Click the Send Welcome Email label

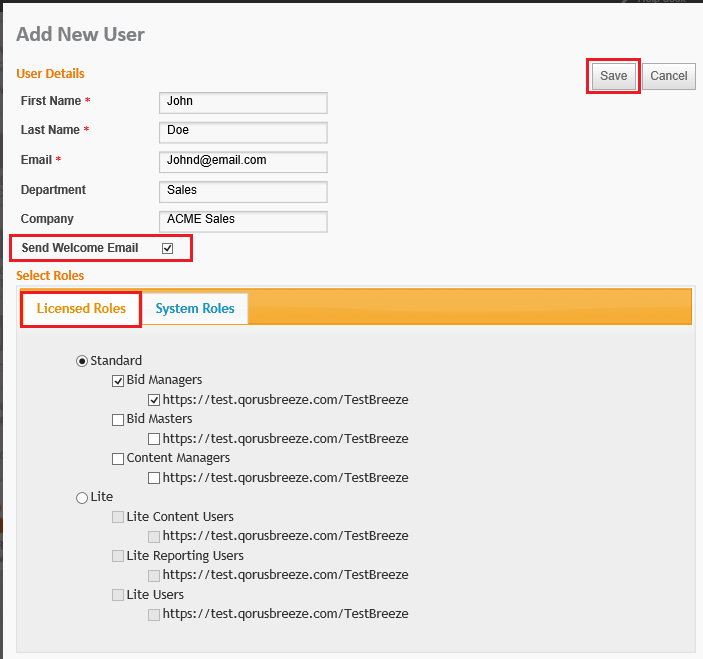80,248
